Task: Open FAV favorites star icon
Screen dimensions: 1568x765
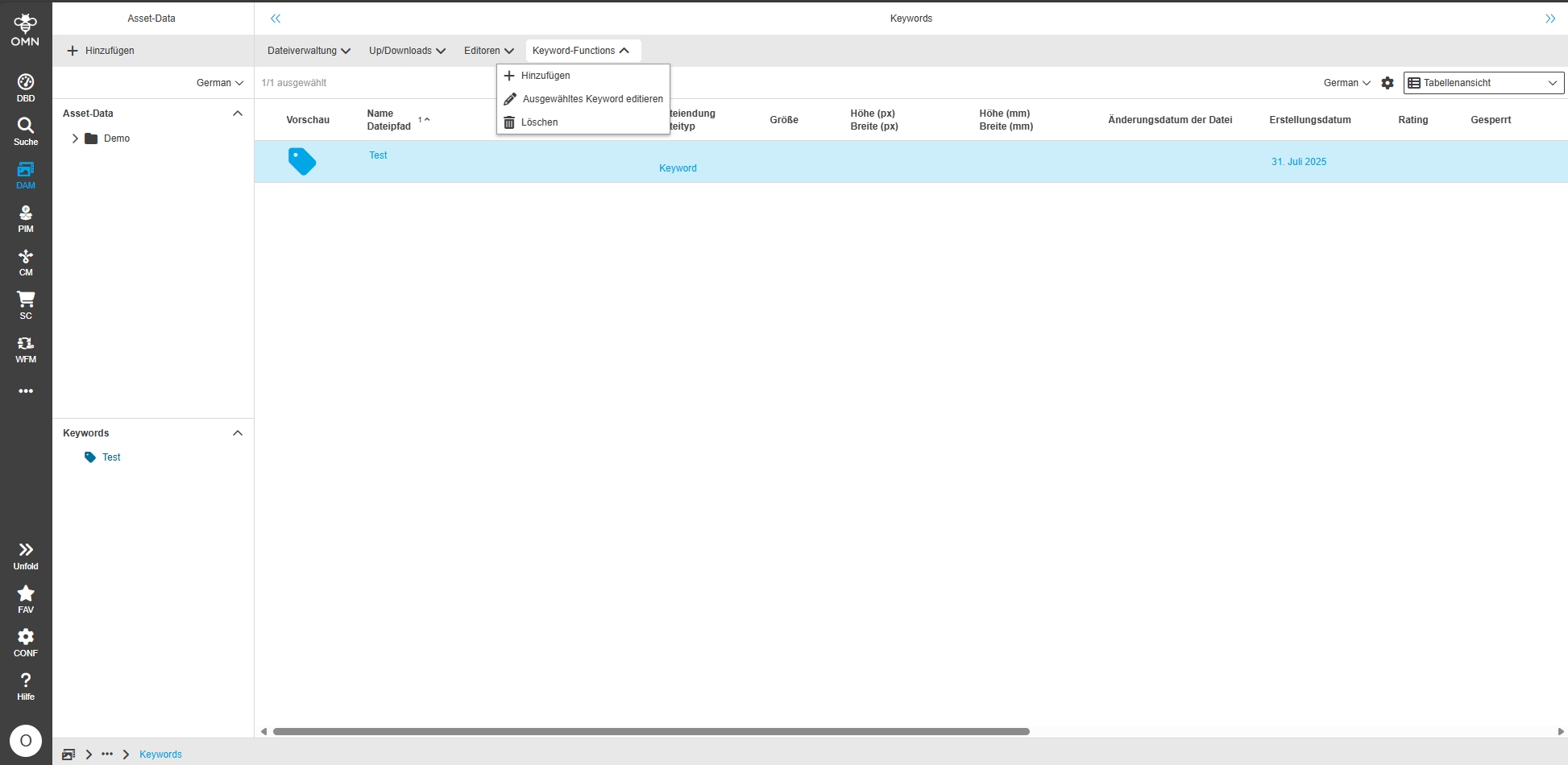Action: [26, 598]
